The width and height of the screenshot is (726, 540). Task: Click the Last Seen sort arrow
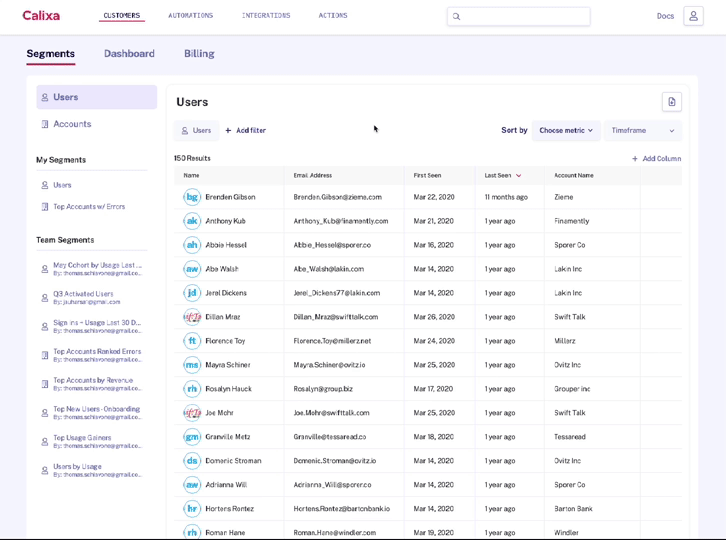point(519,176)
